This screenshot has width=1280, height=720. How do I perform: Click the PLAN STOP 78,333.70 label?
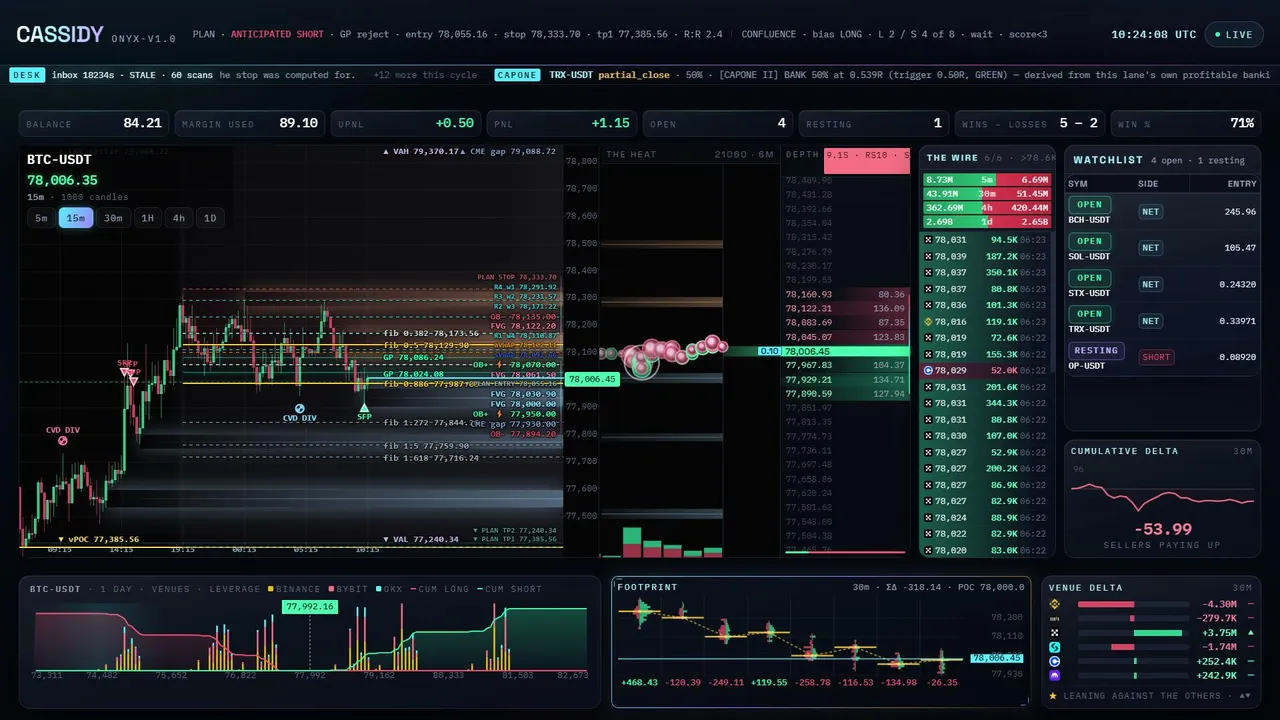click(517, 277)
